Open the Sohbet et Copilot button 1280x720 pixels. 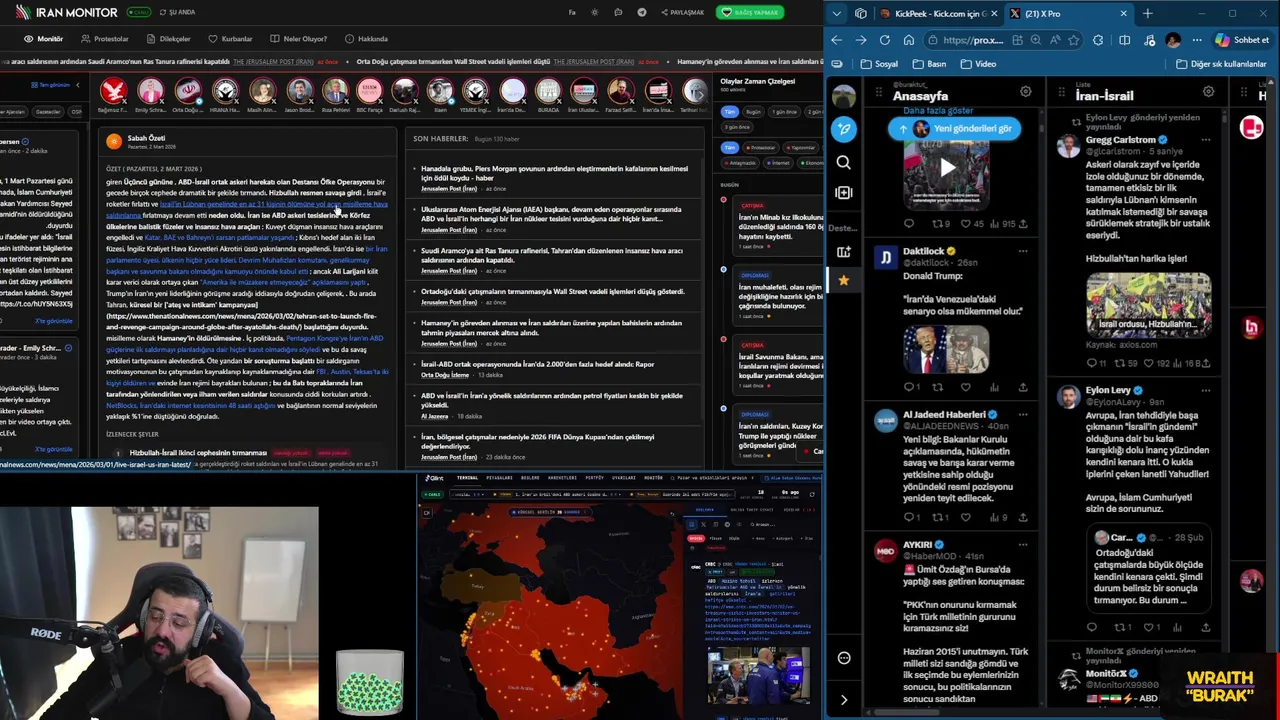[x=1242, y=40]
